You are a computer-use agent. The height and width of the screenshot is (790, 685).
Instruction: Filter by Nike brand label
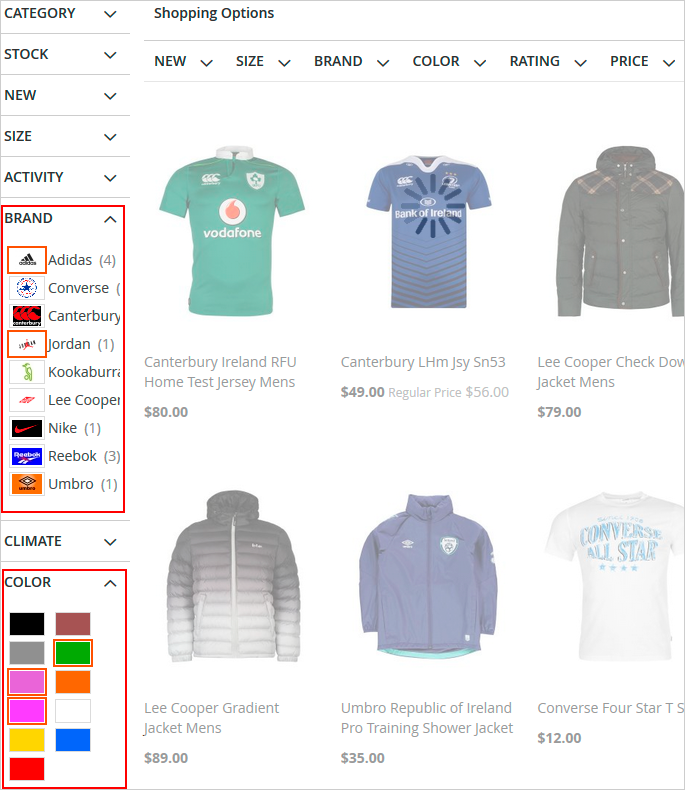[x=62, y=428]
